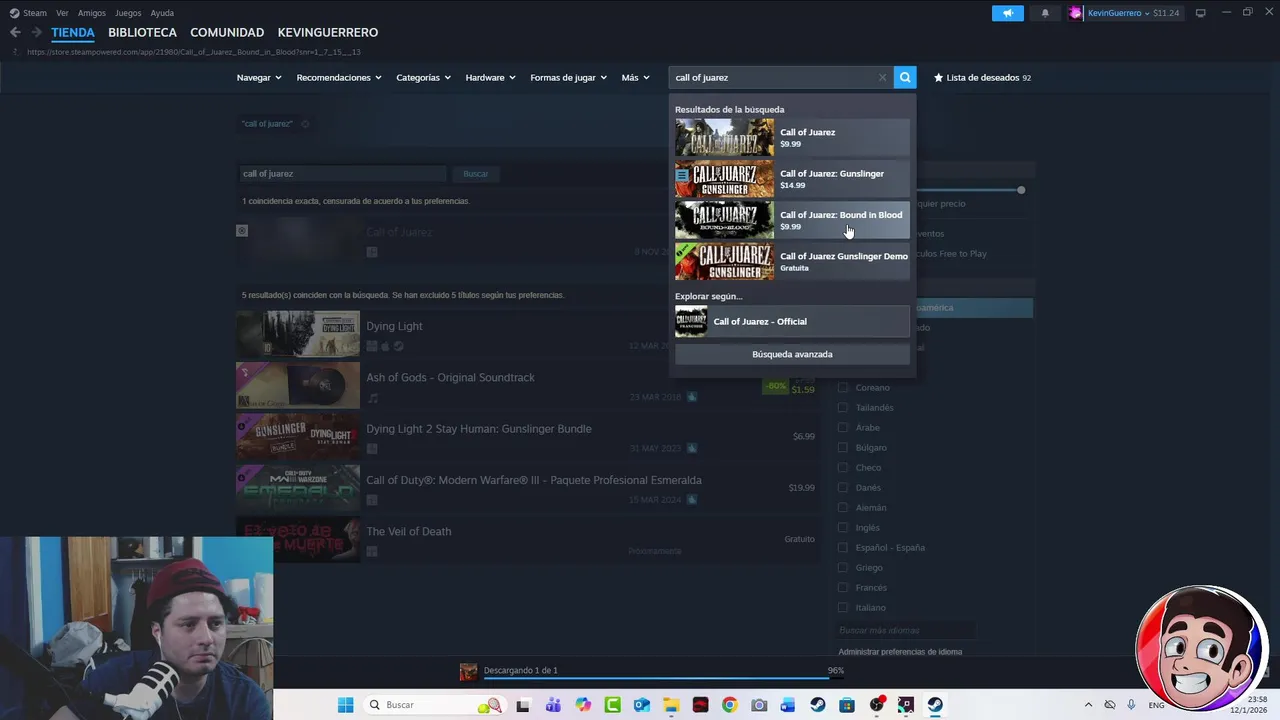The height and width of the screenshot is (720, 1280).
Task: Check the Inglés language checkbox
Action: 842,527
